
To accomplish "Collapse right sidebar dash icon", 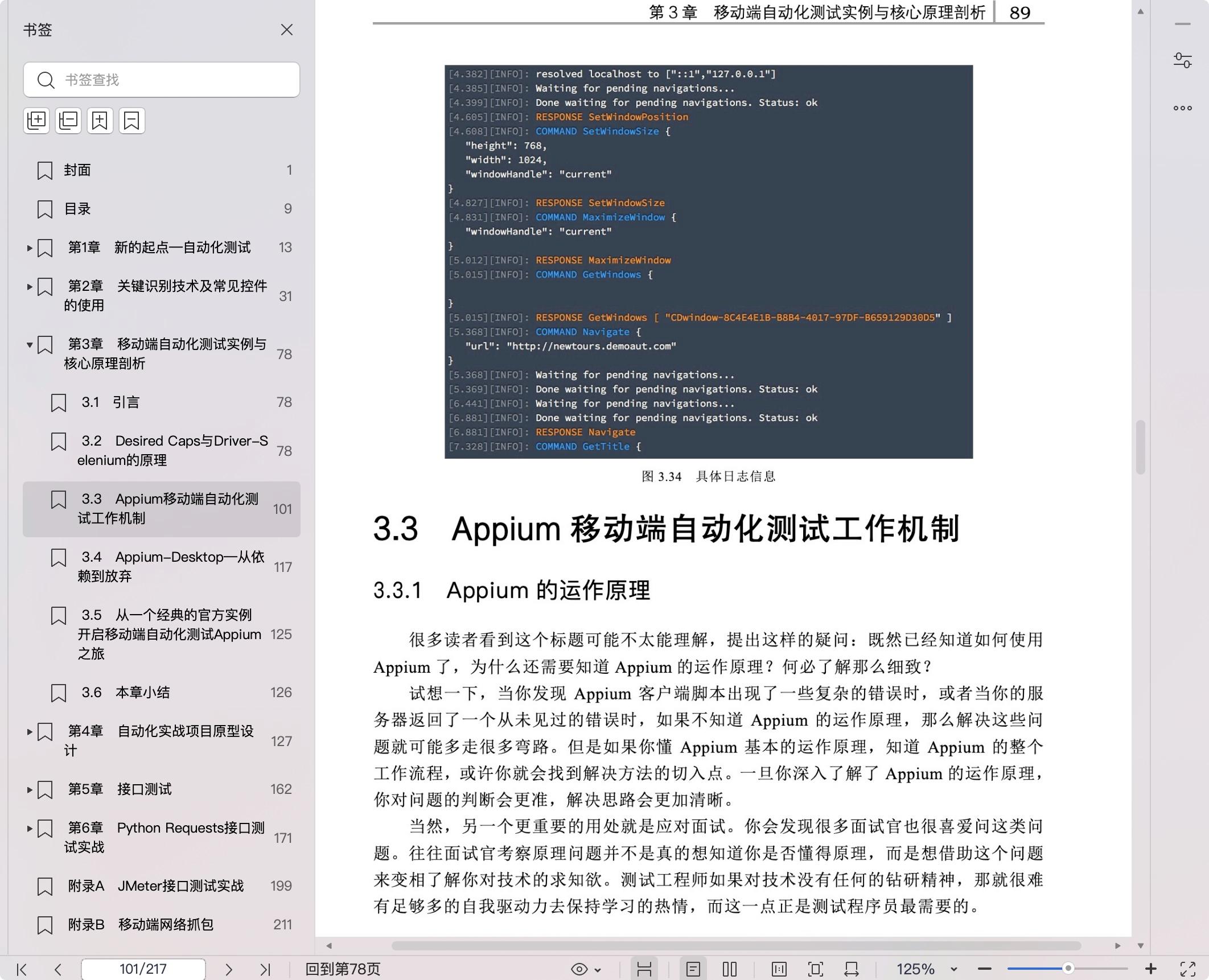I will pos(1183,24).
